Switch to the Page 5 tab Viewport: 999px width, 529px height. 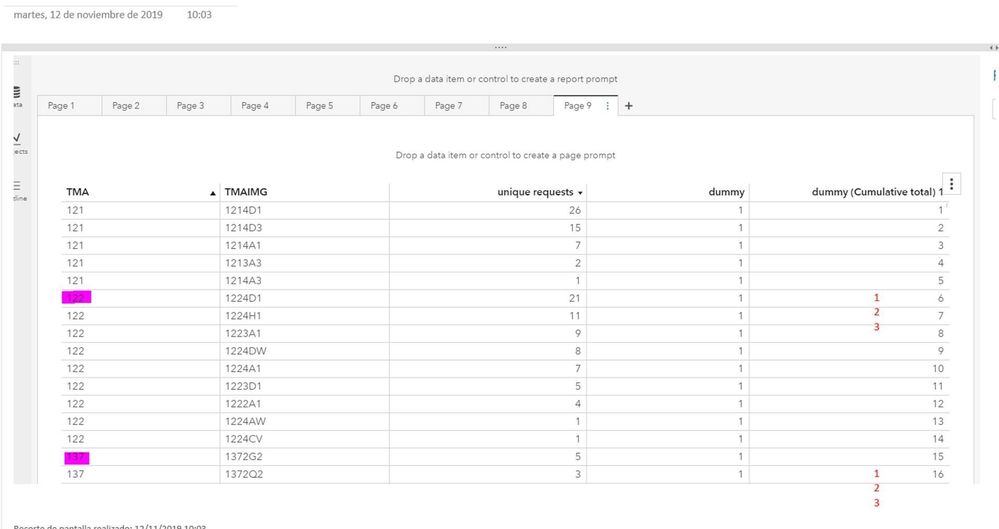tap(319, 106)
